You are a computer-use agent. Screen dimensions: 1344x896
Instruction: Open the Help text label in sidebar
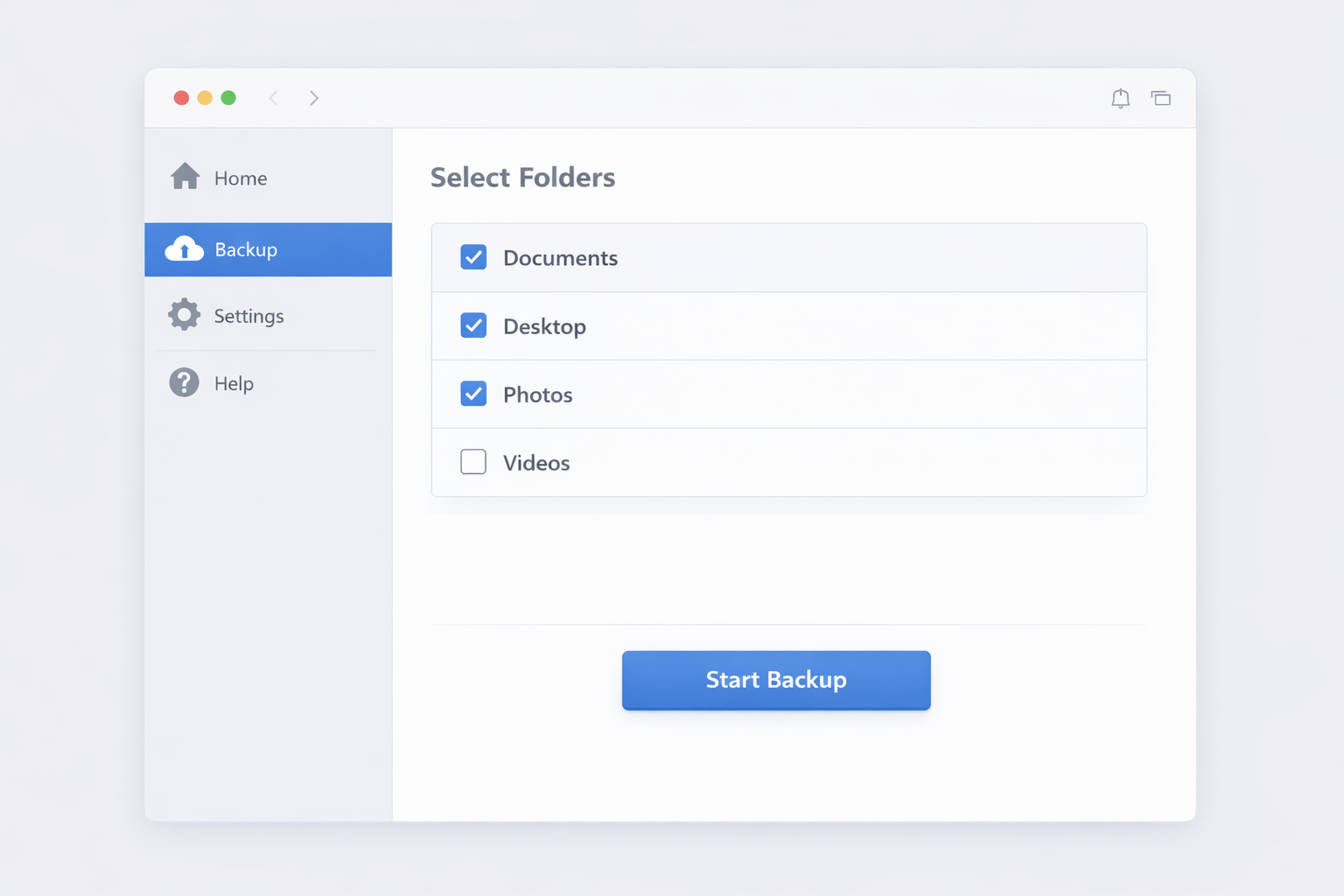coord(234,383)
